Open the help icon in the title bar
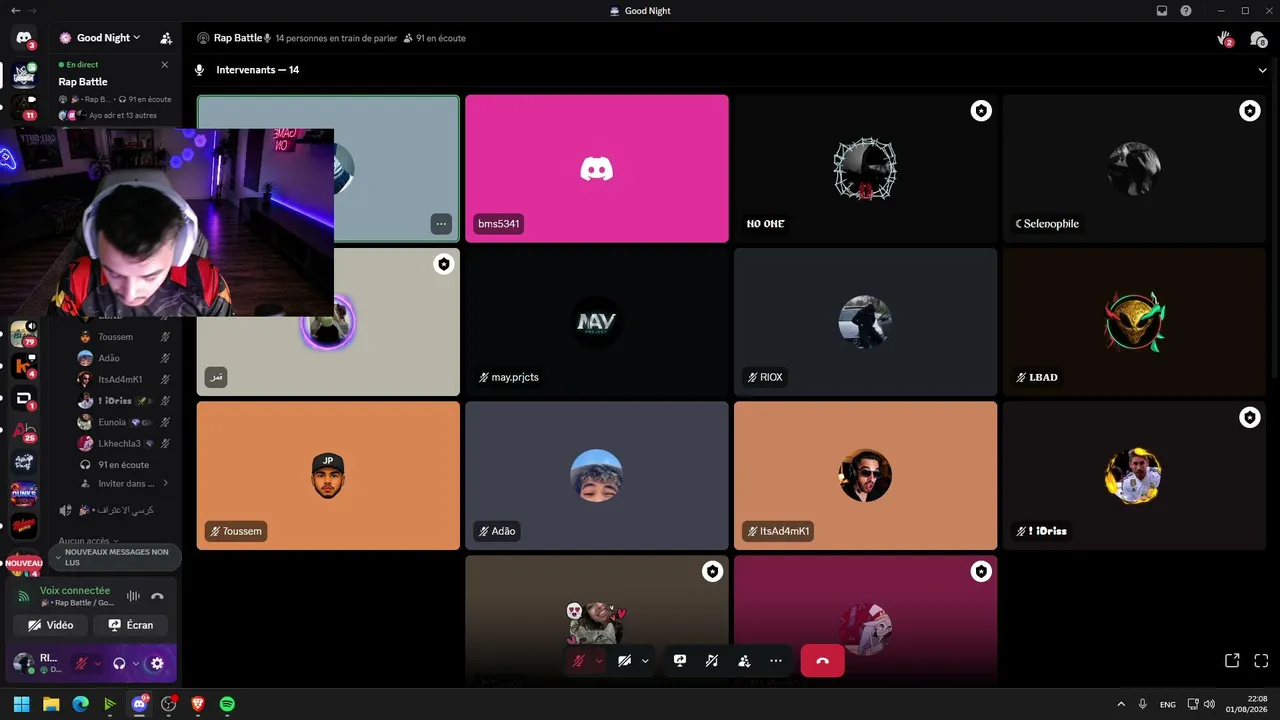The height and width of the screenshot is (720, 1280). point(1186,11)
